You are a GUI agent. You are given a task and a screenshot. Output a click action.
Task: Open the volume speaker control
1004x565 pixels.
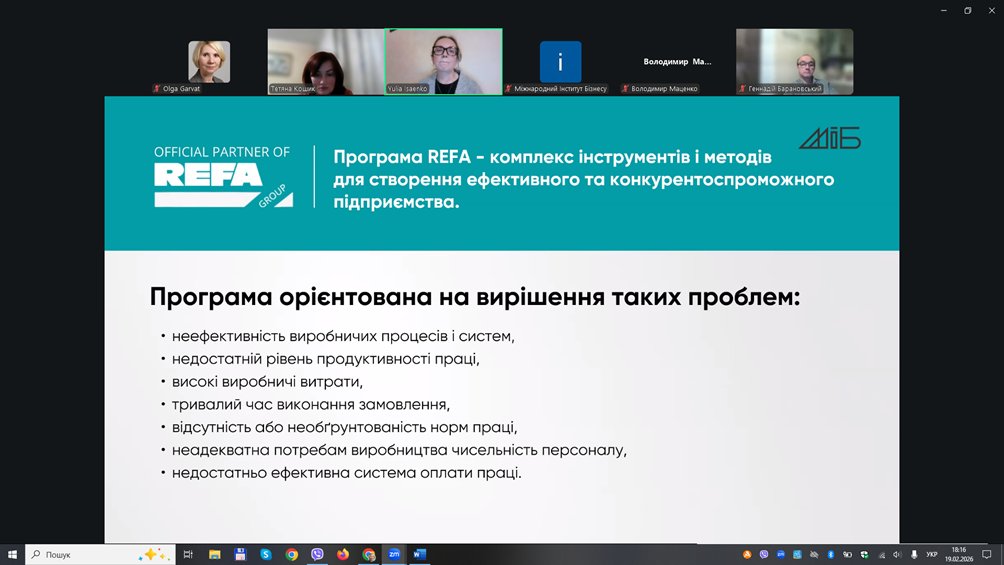click(x=897, y=554)
